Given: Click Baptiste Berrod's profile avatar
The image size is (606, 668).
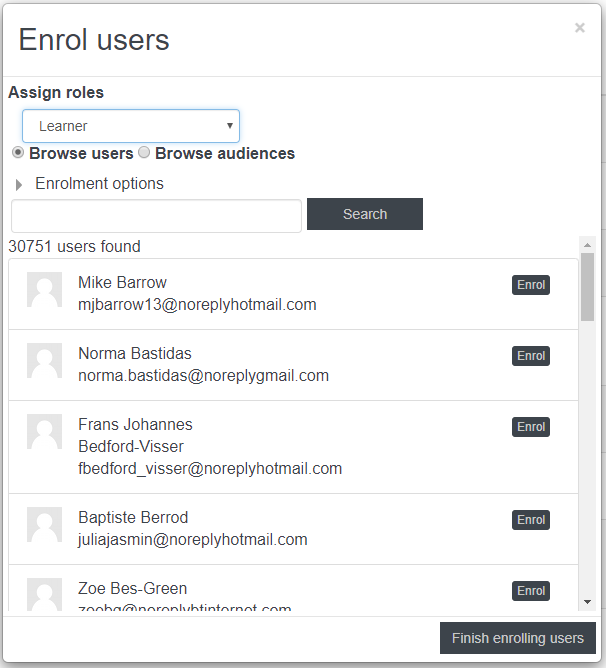Looking at the screenshot, I should click(44, 524).
